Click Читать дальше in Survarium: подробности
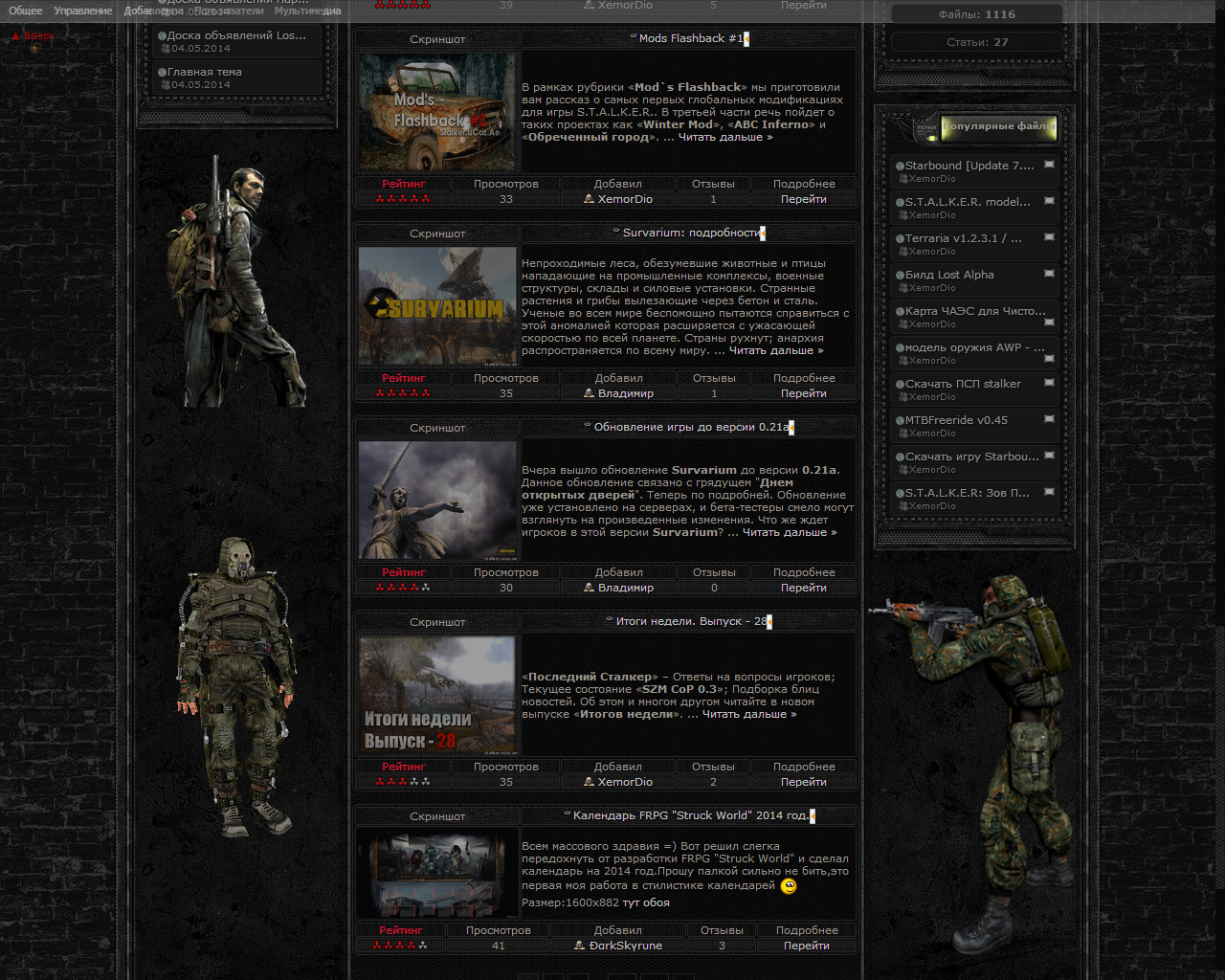 [x=776, y=350]
